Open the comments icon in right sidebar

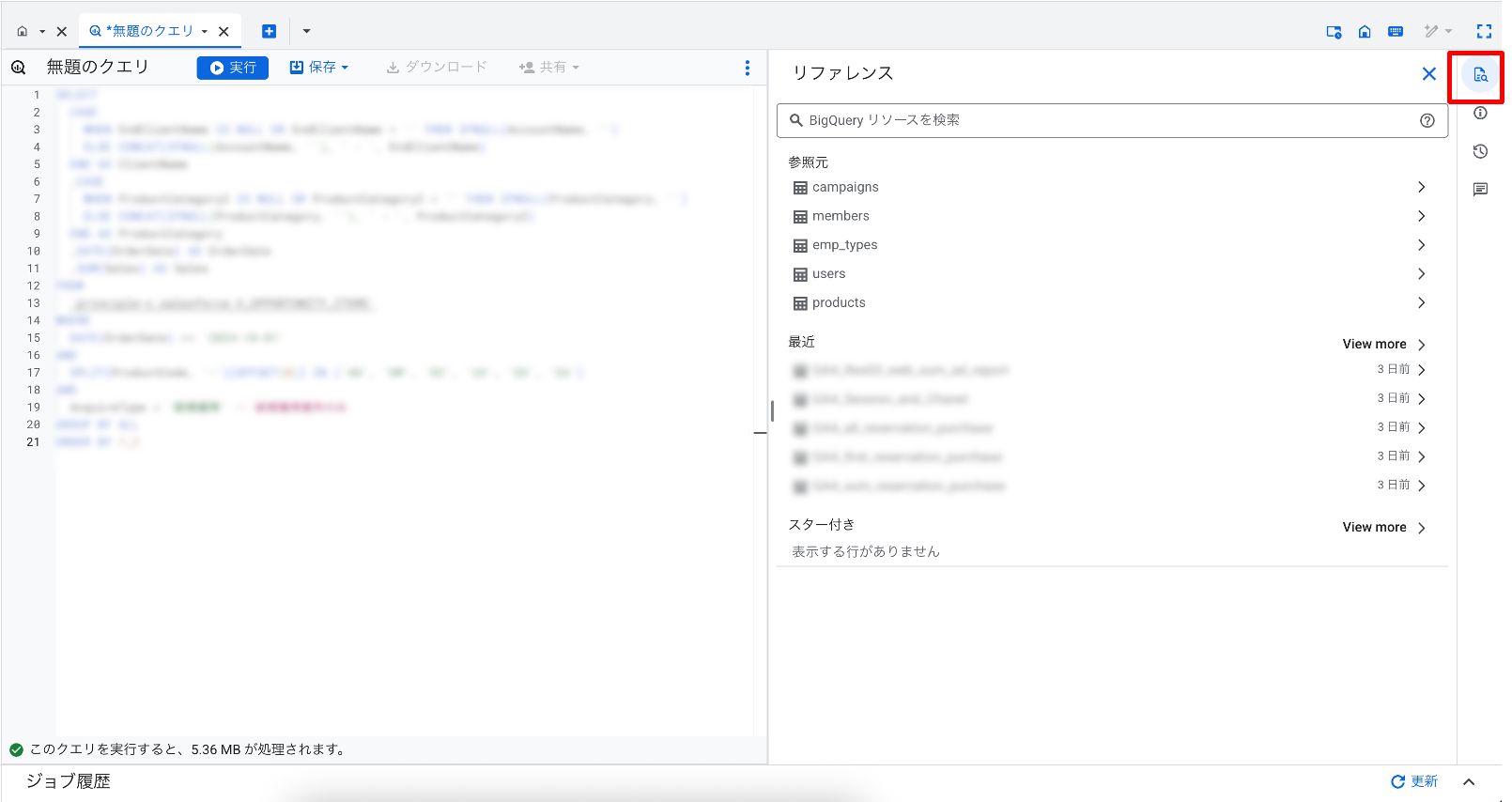pos(1480,190)
